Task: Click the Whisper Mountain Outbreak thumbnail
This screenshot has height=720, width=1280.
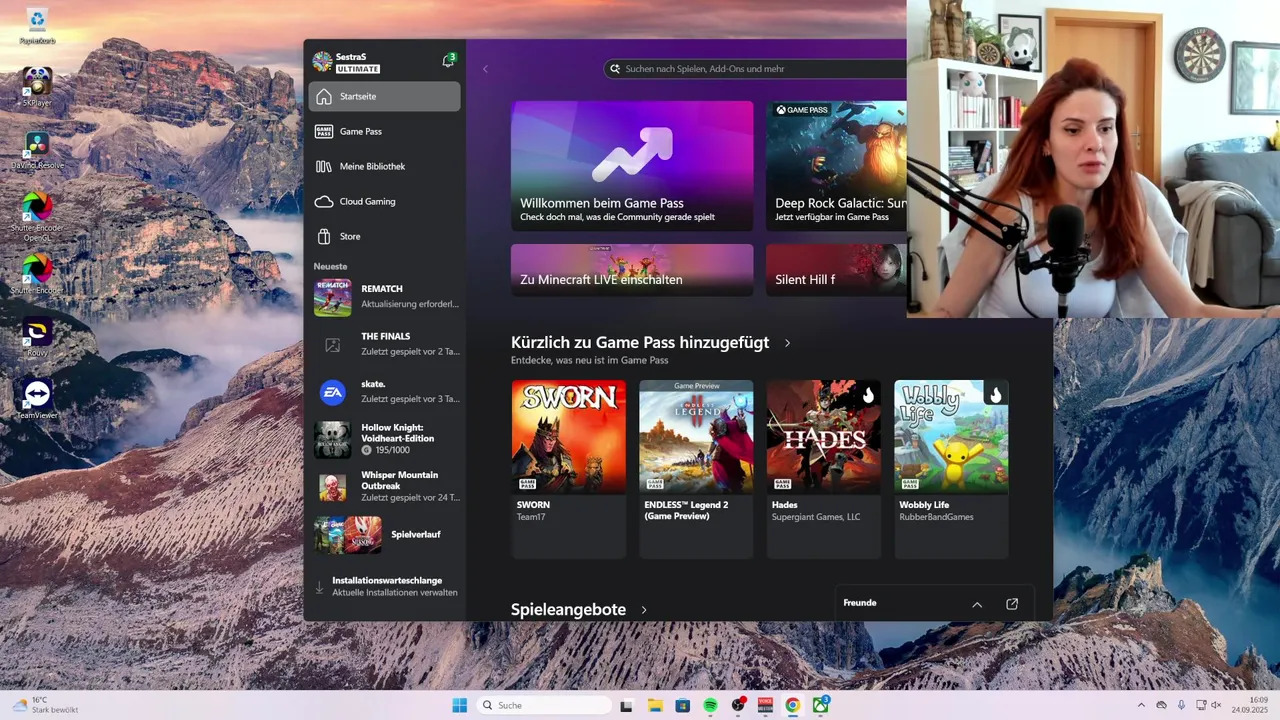Action: pos(333,487)
